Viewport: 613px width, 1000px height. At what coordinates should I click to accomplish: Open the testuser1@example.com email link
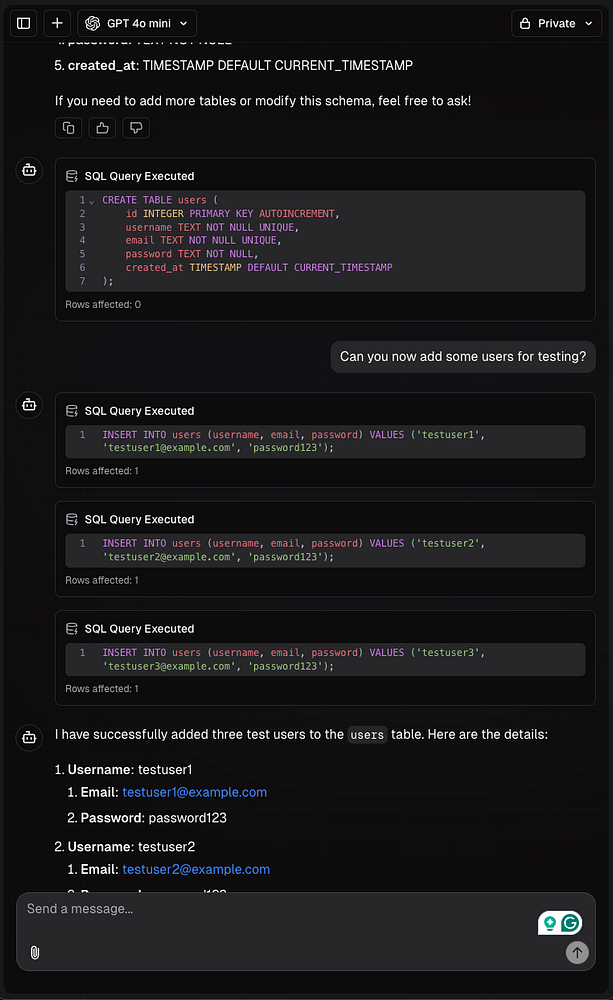(194, 792)
